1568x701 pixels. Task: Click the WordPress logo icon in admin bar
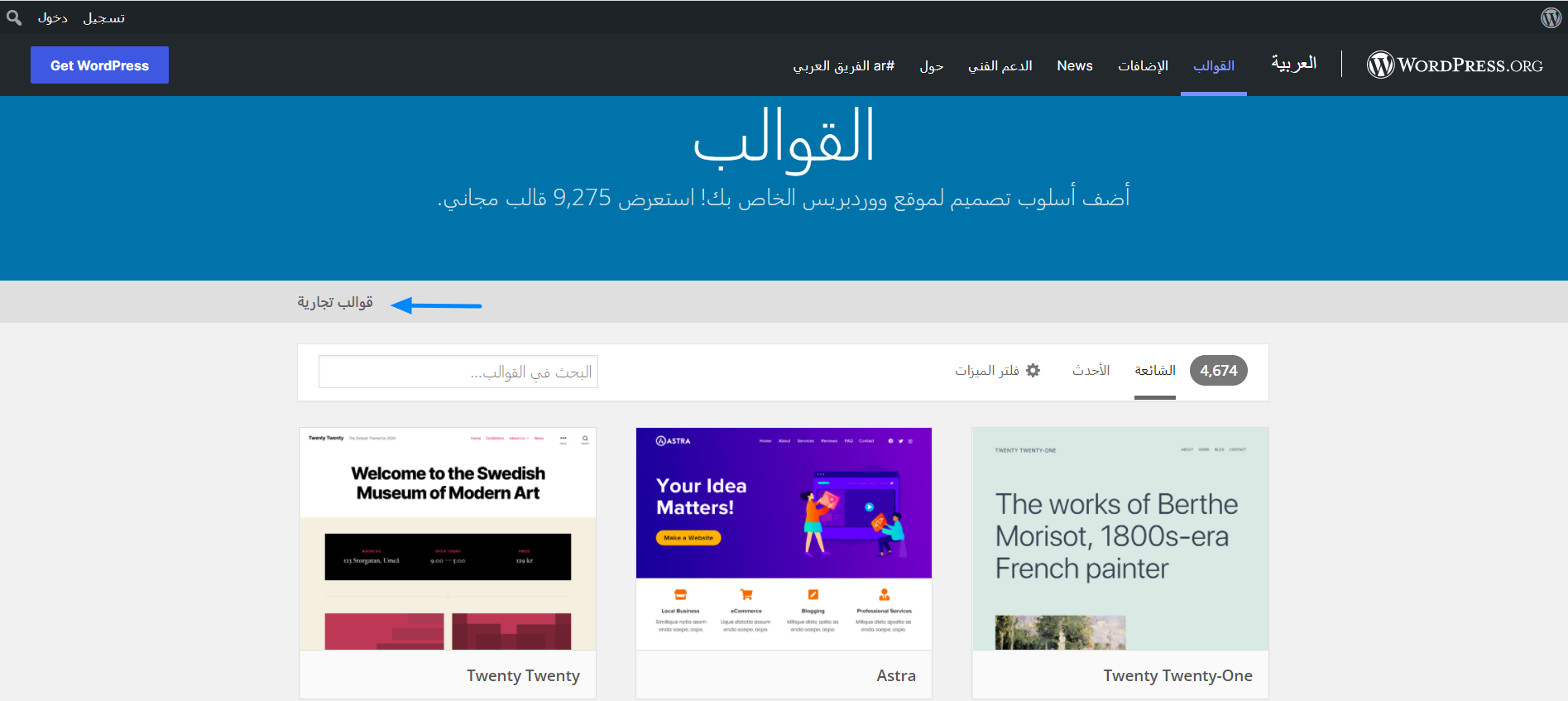(x=1551, y=17)
